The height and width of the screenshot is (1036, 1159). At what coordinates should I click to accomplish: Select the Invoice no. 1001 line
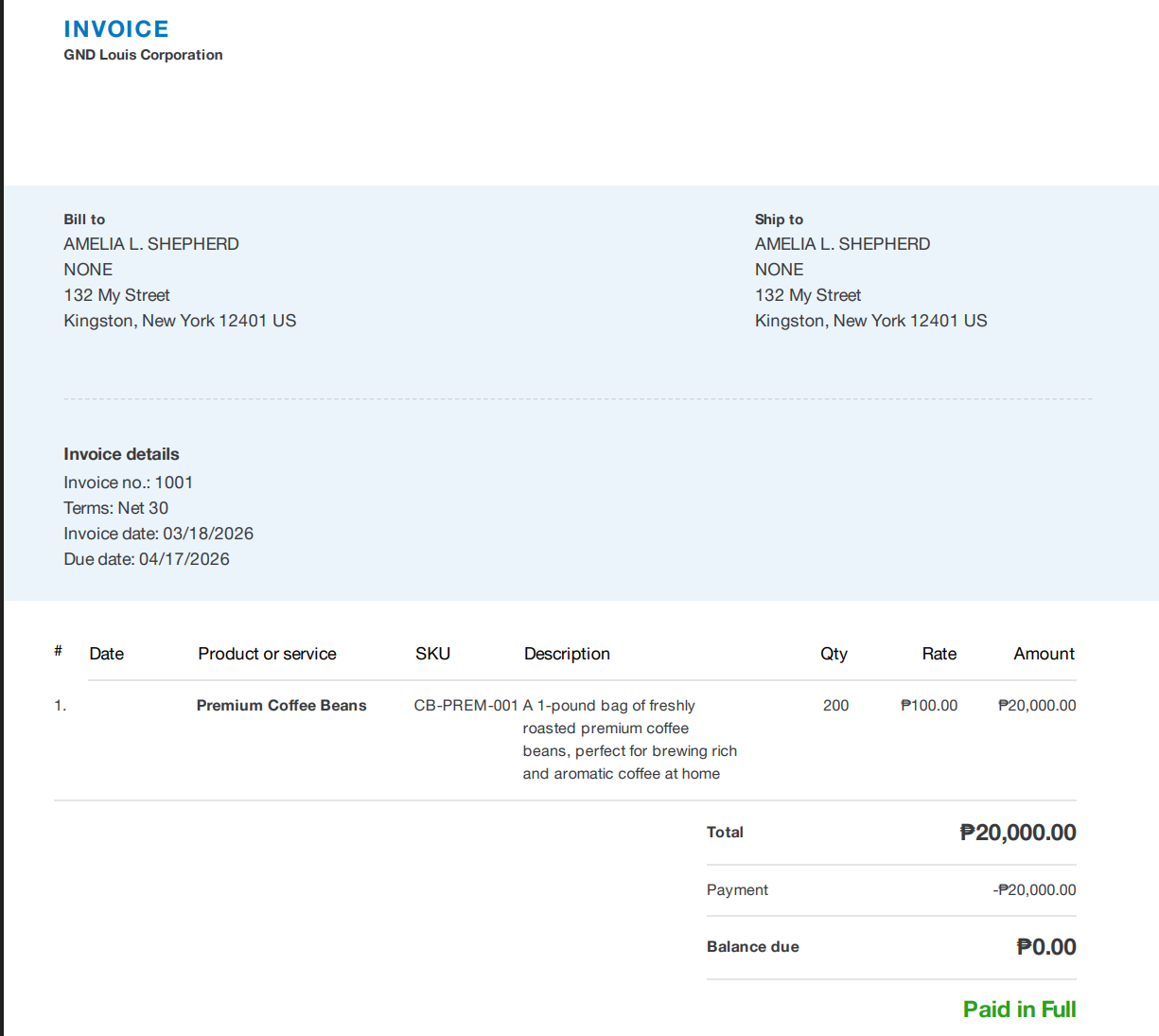[128, 483]
